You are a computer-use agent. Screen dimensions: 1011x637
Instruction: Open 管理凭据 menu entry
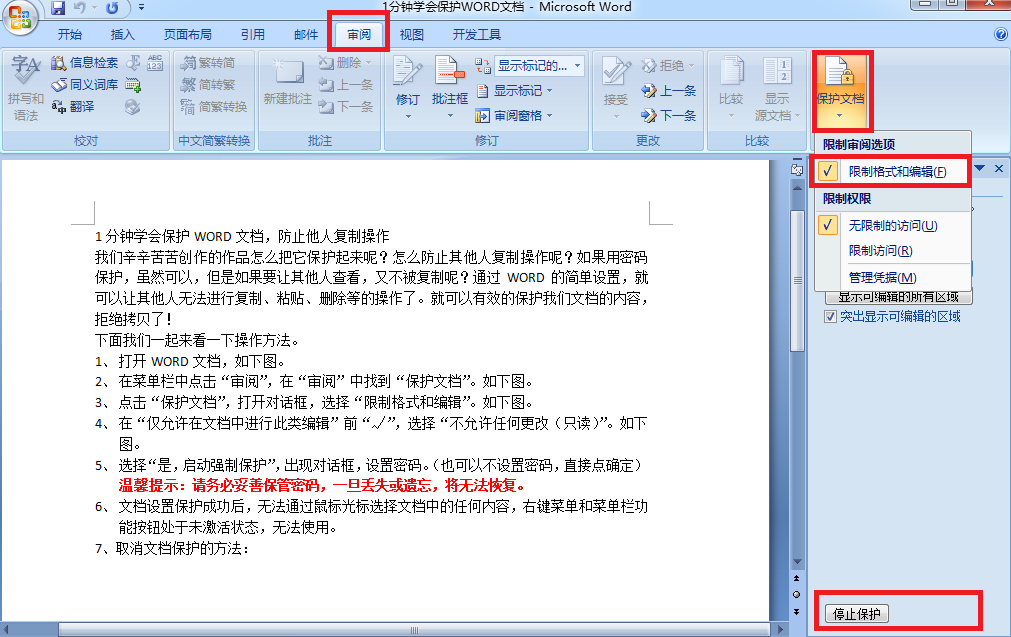[x=893, y=278]
